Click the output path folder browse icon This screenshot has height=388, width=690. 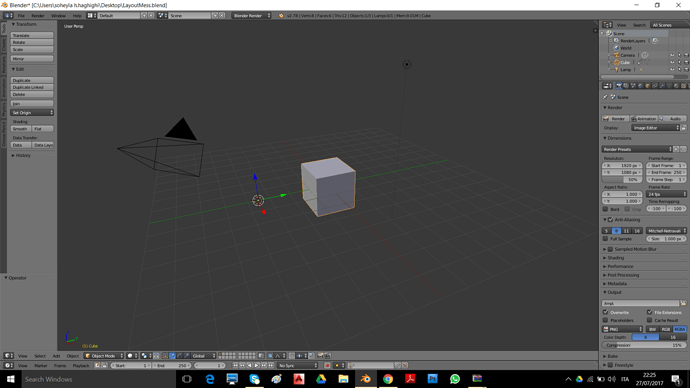pos(683,303)
